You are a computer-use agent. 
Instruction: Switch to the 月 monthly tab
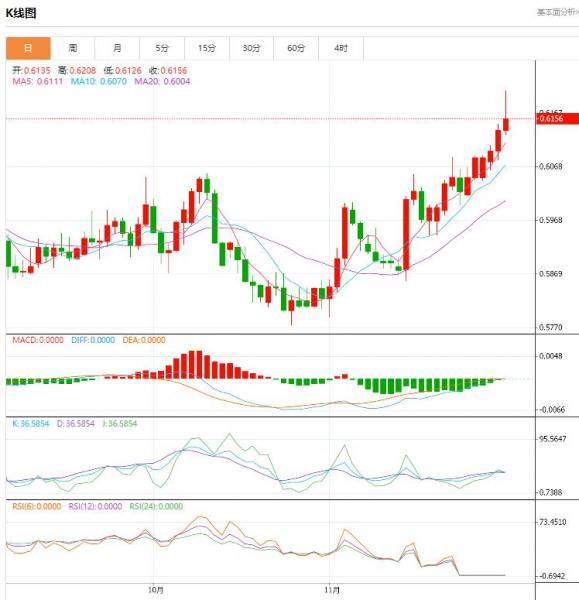(117, 48)
